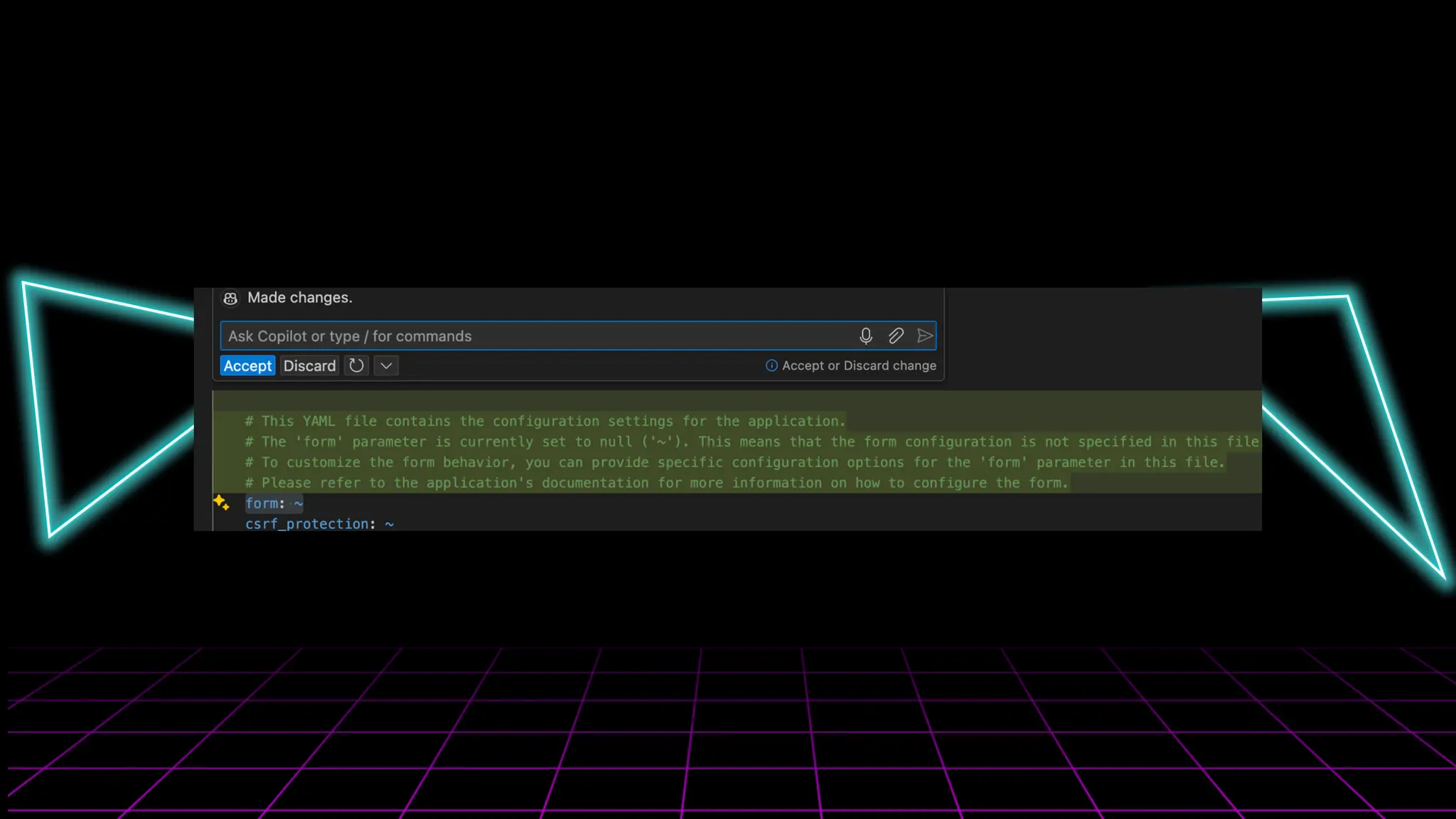Screen dimensions: 1456x819
Task: Click the comment line starting 'This YAML file'
Action: click(545, 421)
